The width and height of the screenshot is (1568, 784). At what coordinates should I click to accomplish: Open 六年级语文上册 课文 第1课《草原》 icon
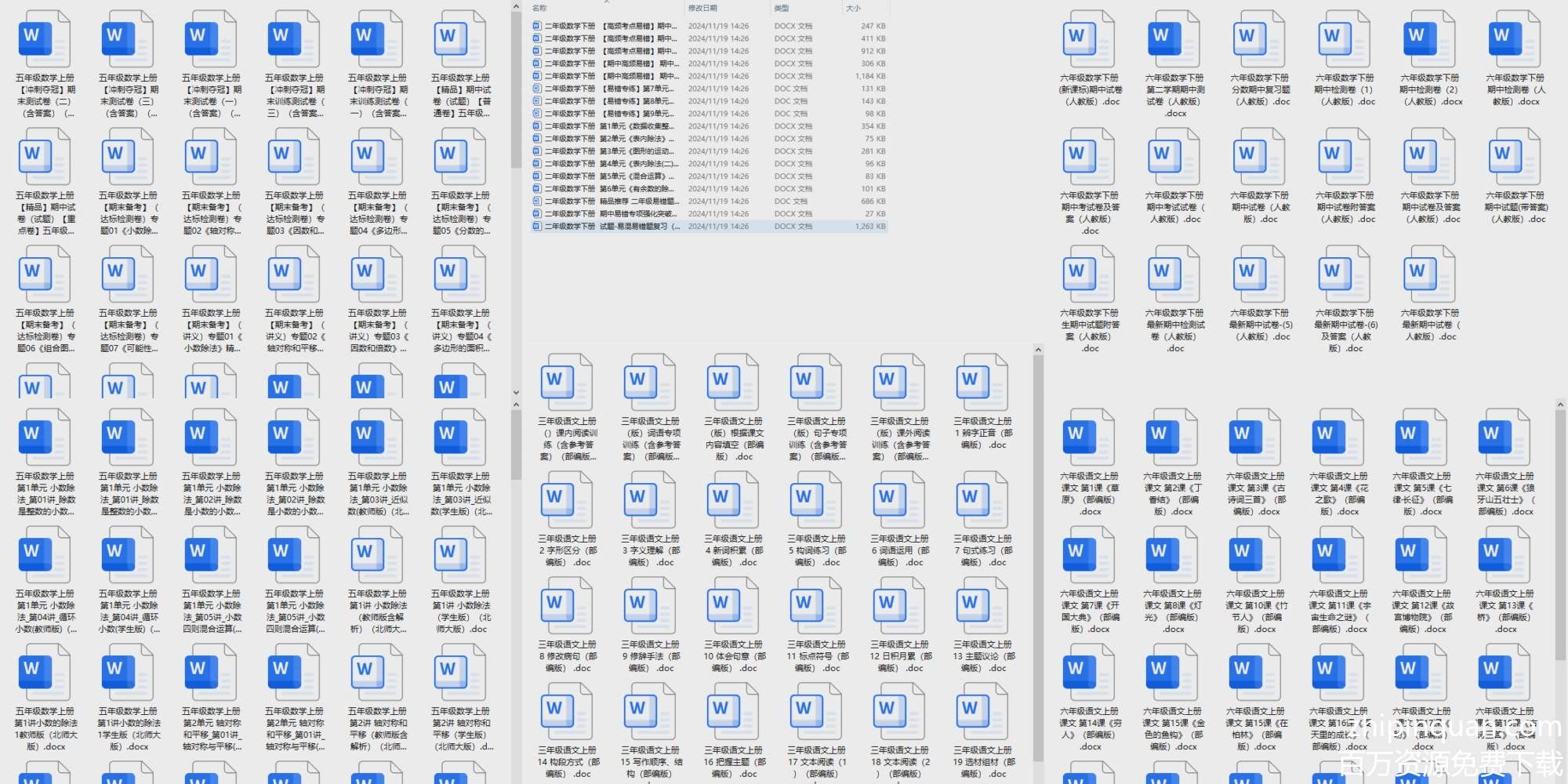coord(1088,437)
